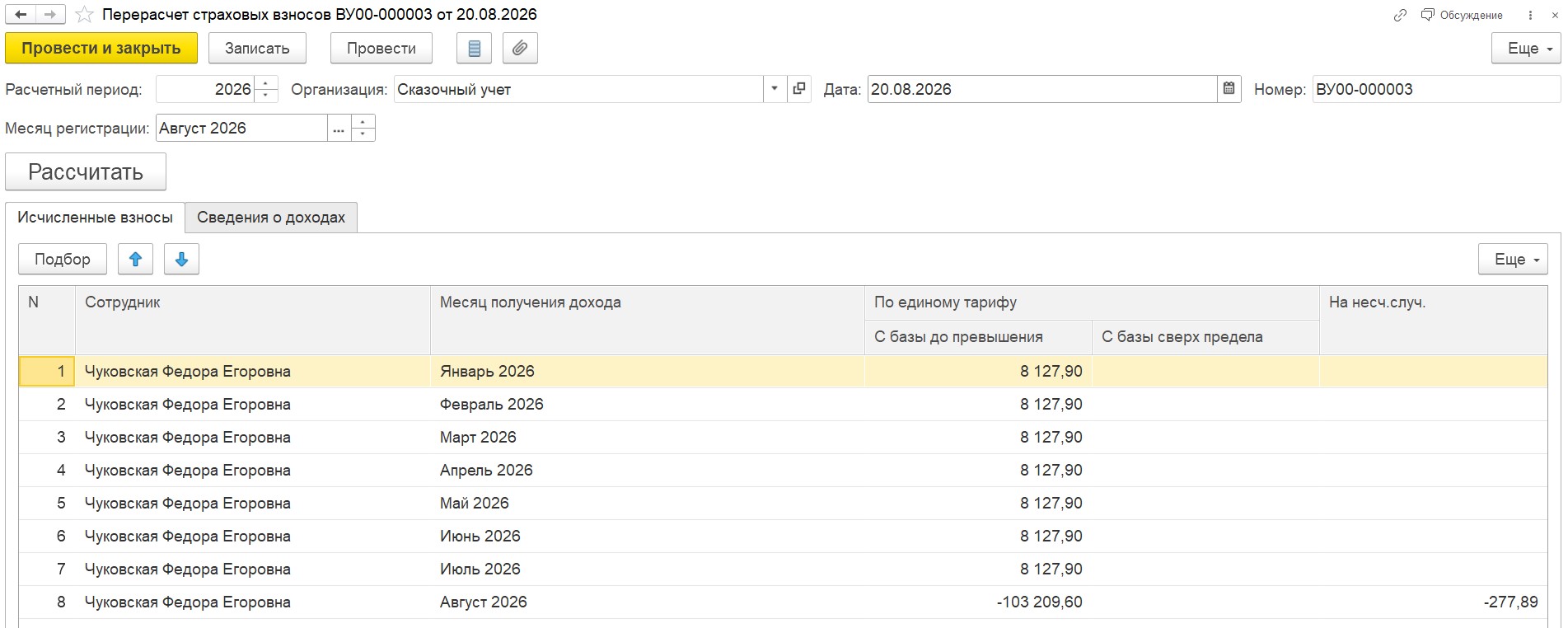Image resolution: width=1568 pixels, height=628 pixels.
Task: Edit the Организация field
Action: 578,89
